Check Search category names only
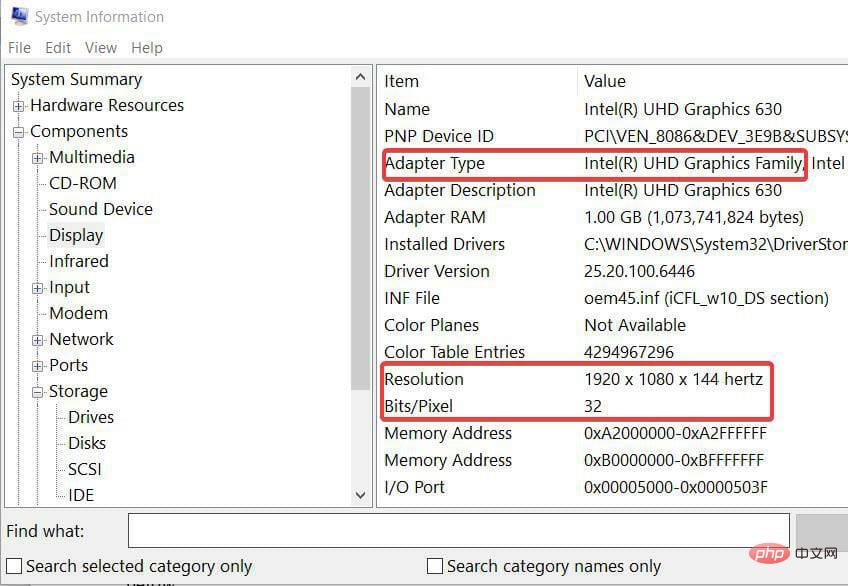 (435, 566)
